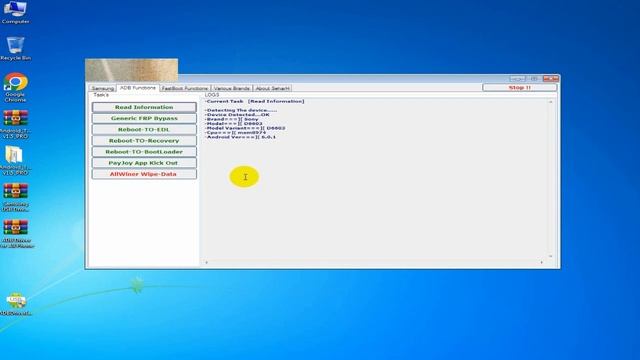Image resolution: width=640 pixels, height=360 pixels.
Task: Click the log horizontal scroll left arrow
Action: pyautogui.click(x=207, y=262)
